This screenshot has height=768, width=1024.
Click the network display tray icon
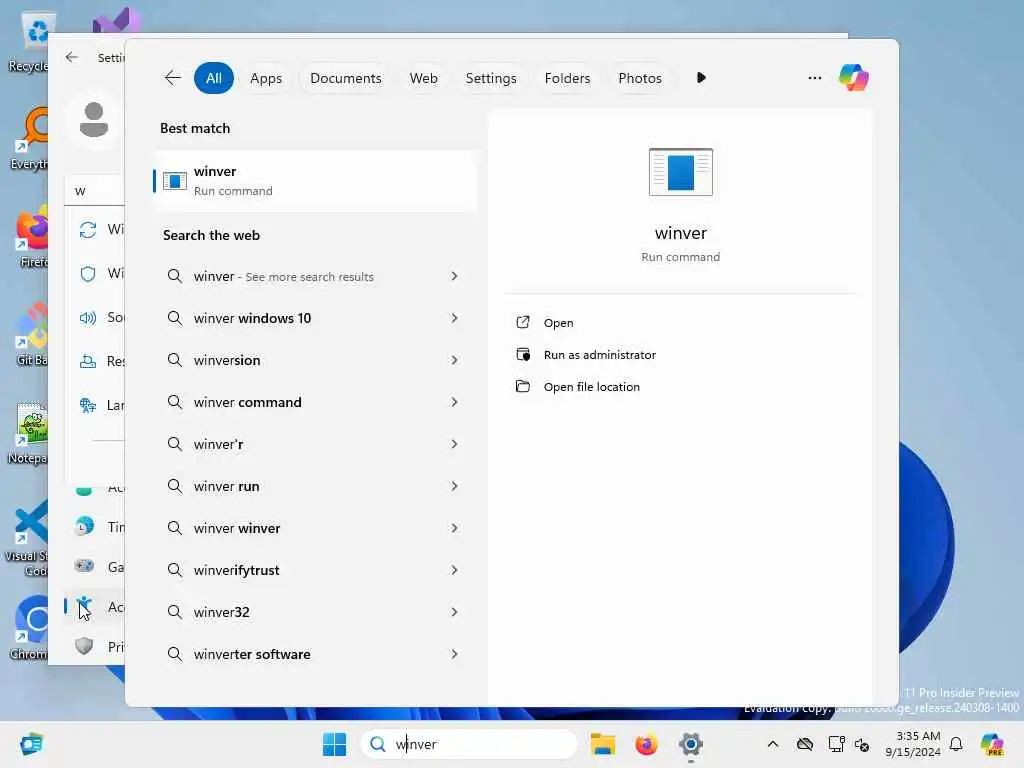pos(836,744)
